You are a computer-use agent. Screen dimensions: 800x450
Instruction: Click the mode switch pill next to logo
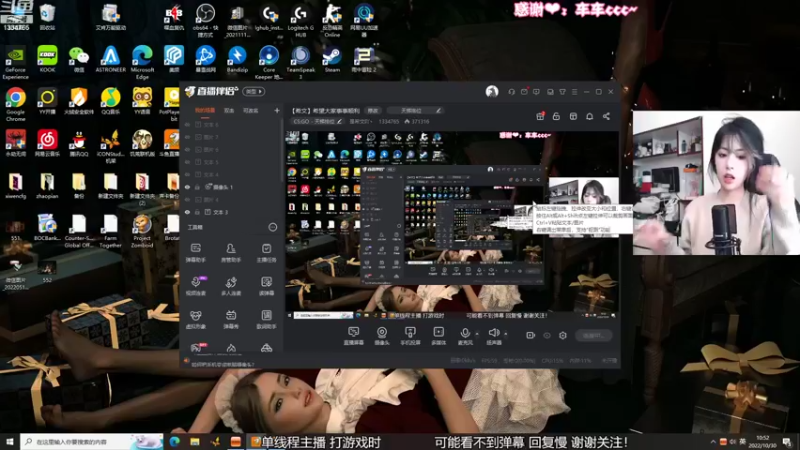point(254,92)
